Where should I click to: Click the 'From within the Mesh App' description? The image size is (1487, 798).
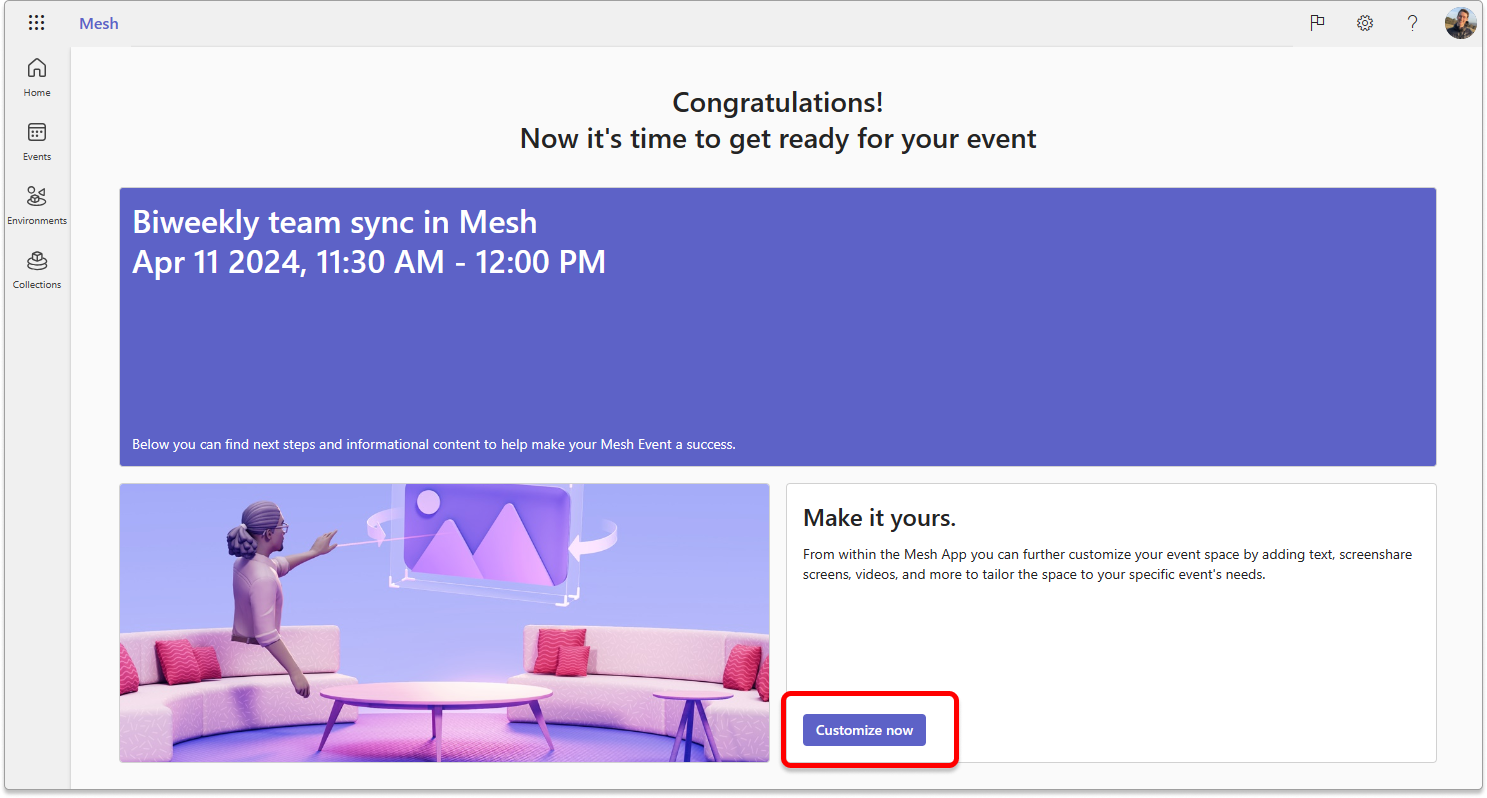point(1108,564)
